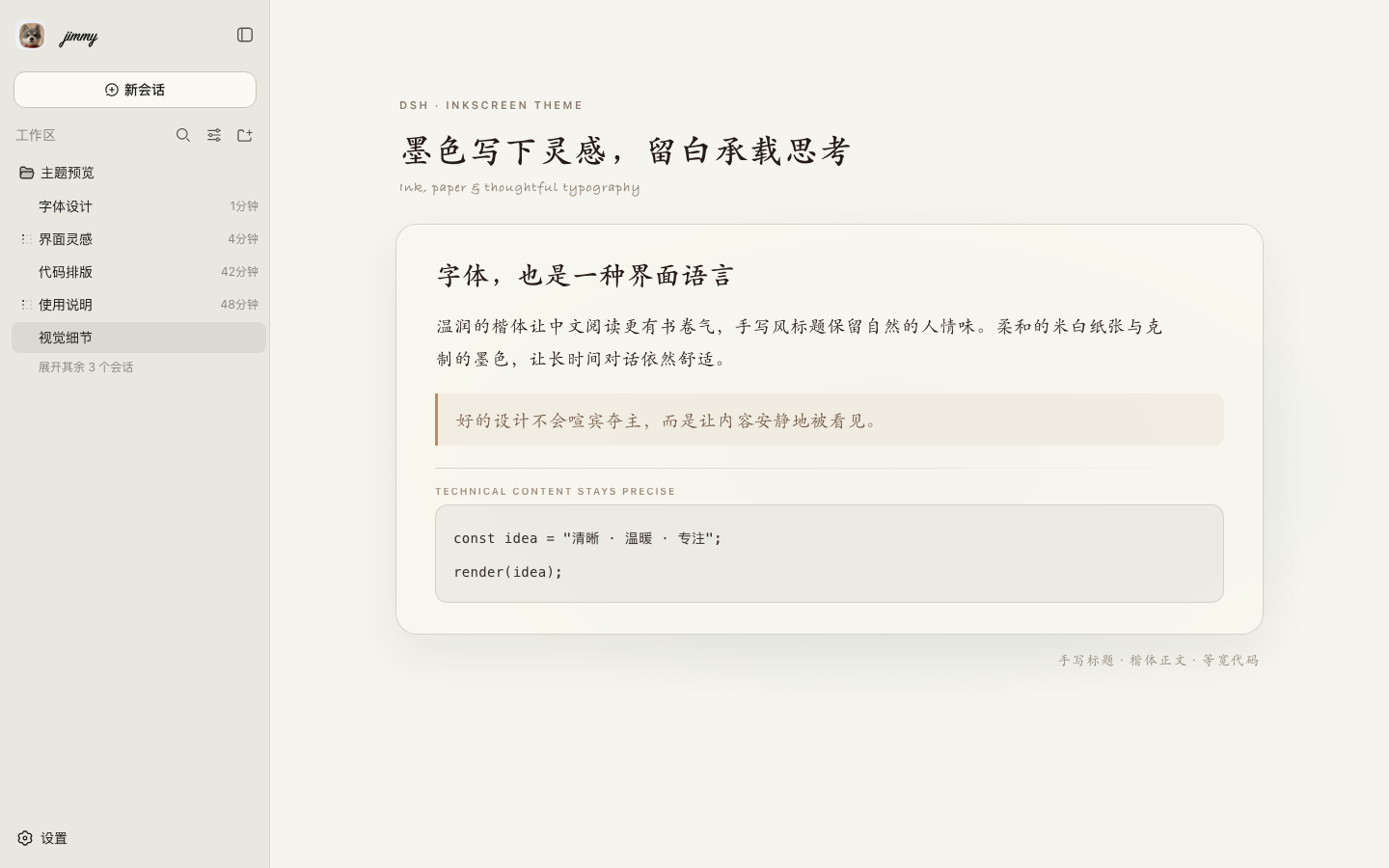Collapse the sidebar with the panel toggle icon
Image resolution: width=1389 pixels, height=868 pixels.
[x=245, y=35]
